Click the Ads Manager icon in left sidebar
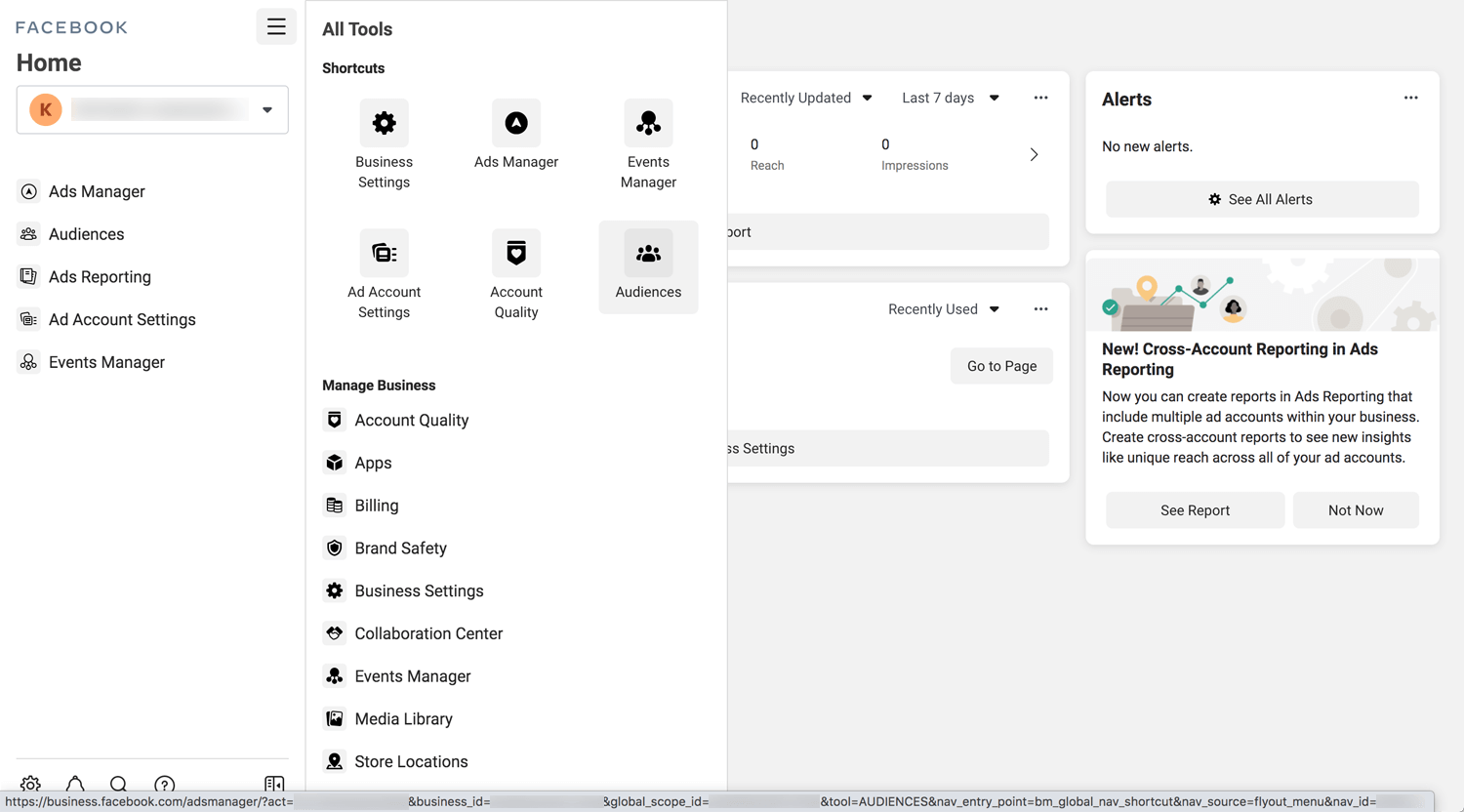This screenshot has height=812, width=1464. [x=29, y=191]
